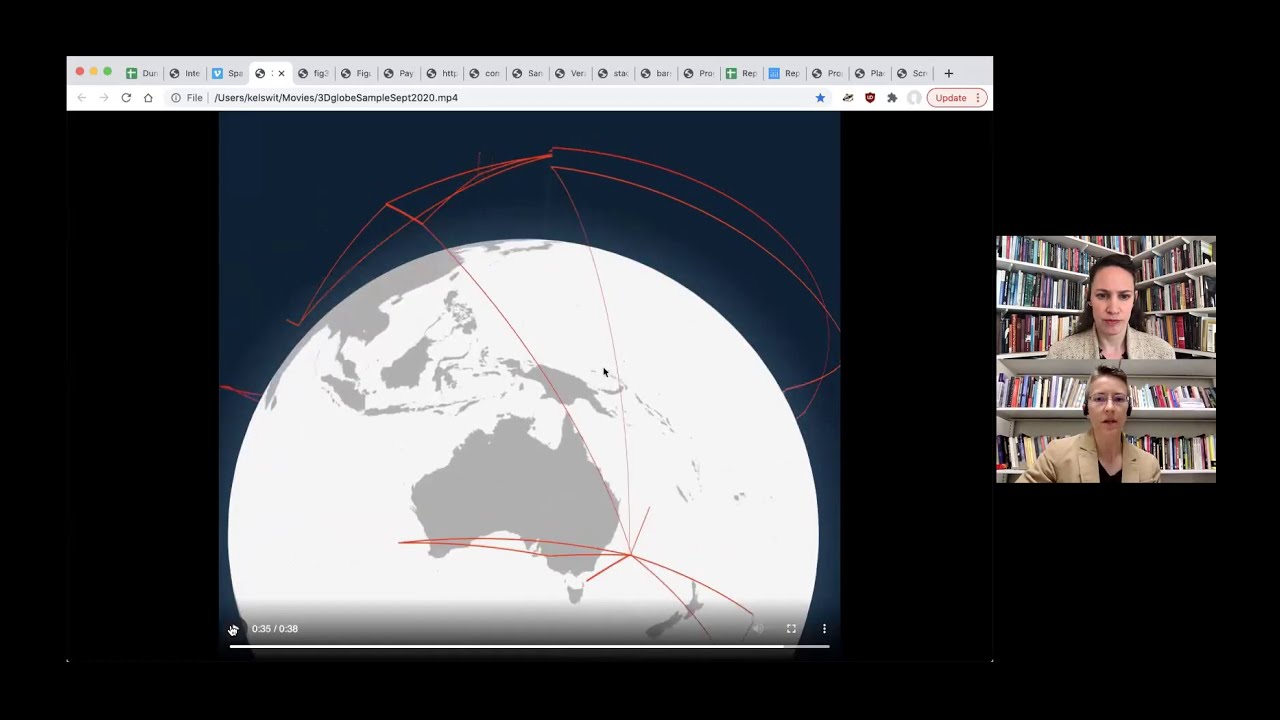Click the red shield extension icon
The width and height of the screenshot is (1280, 720).
click(870, 98)
